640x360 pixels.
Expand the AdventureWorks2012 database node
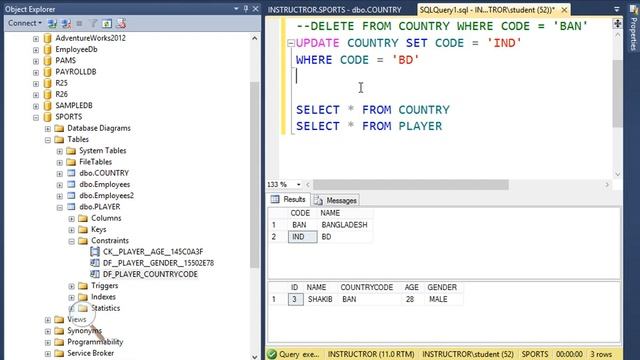(36, 38)
